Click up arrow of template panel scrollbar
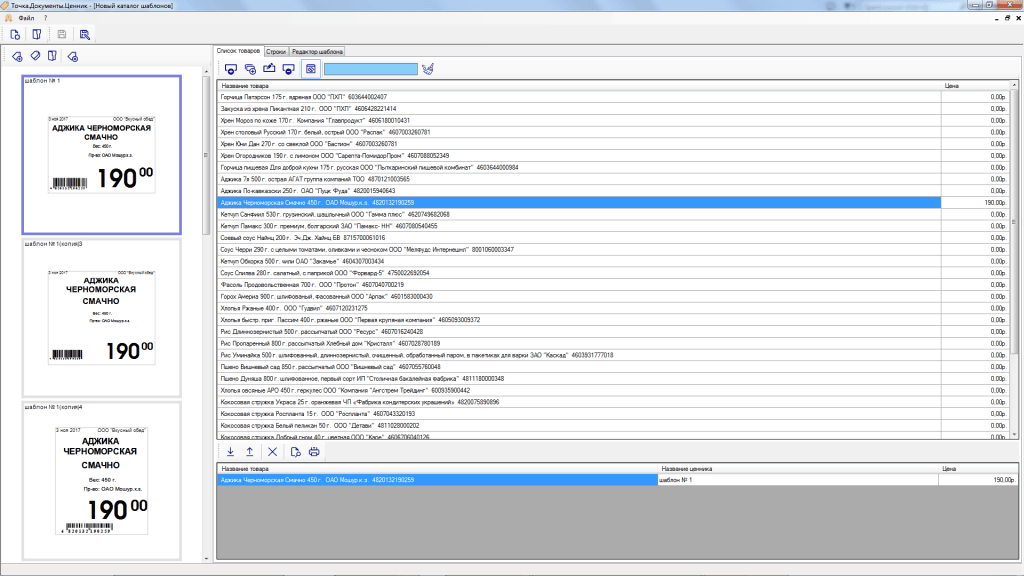Viewport: 1024px width, 576px height. click(206, 71)
